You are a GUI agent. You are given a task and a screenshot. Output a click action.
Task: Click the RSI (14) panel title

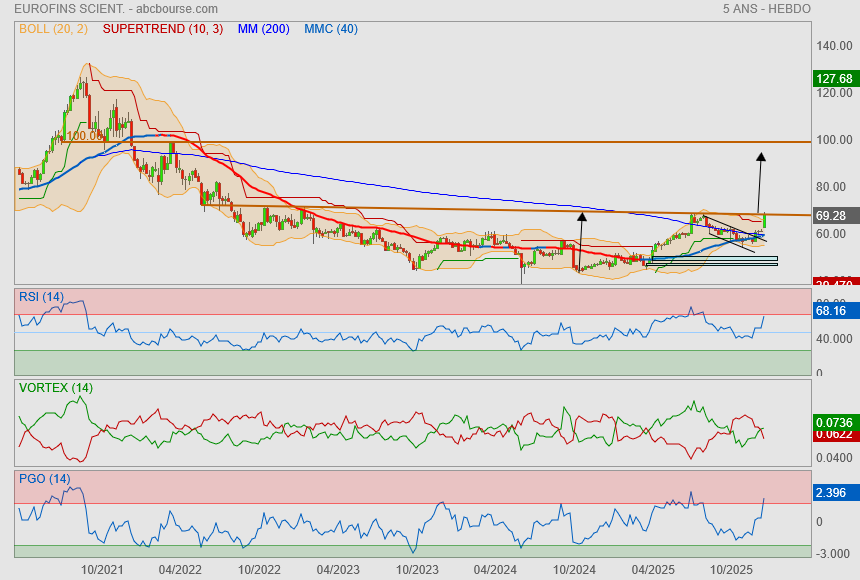[x=41, y=296]
